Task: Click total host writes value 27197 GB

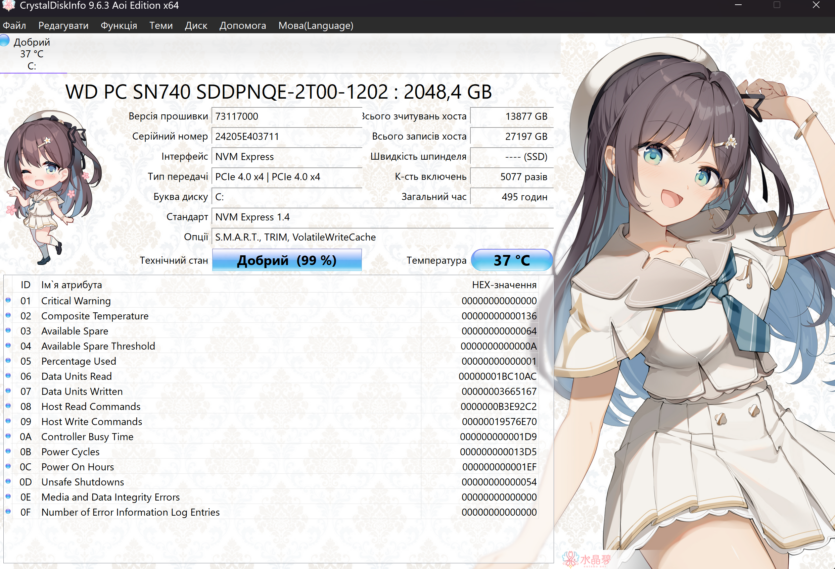Action: click(x=512, y=136)
